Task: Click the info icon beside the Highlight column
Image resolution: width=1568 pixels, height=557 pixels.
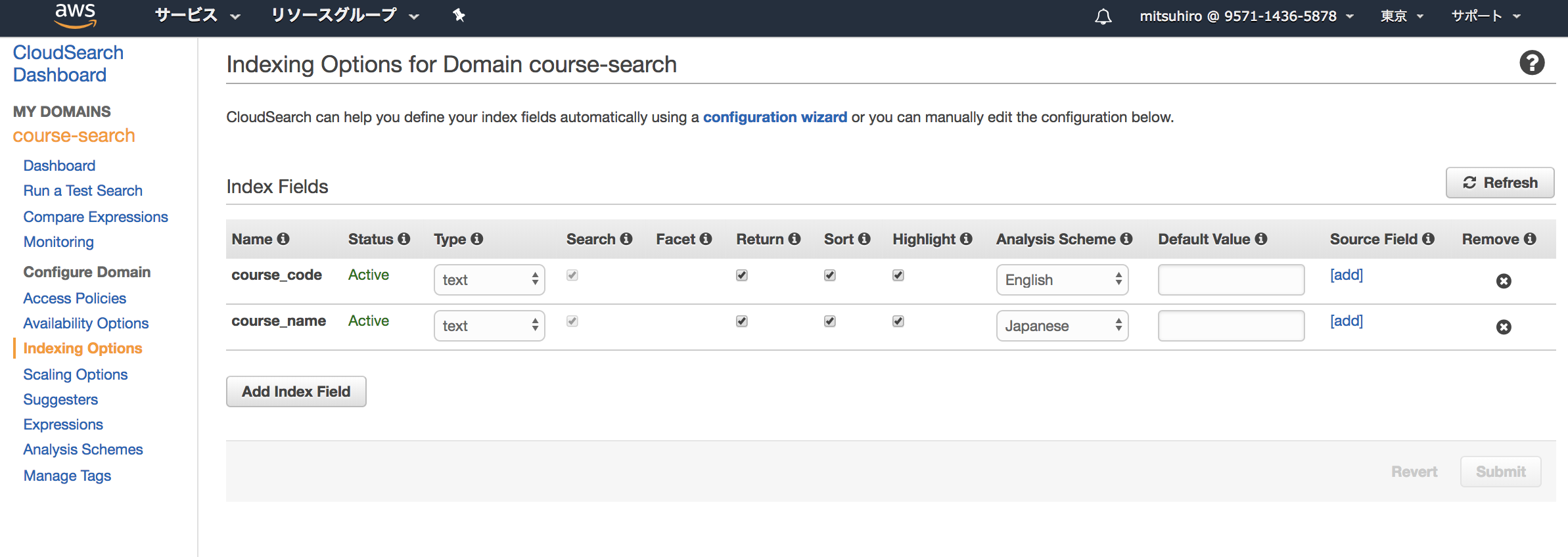Action: point(966,239)
